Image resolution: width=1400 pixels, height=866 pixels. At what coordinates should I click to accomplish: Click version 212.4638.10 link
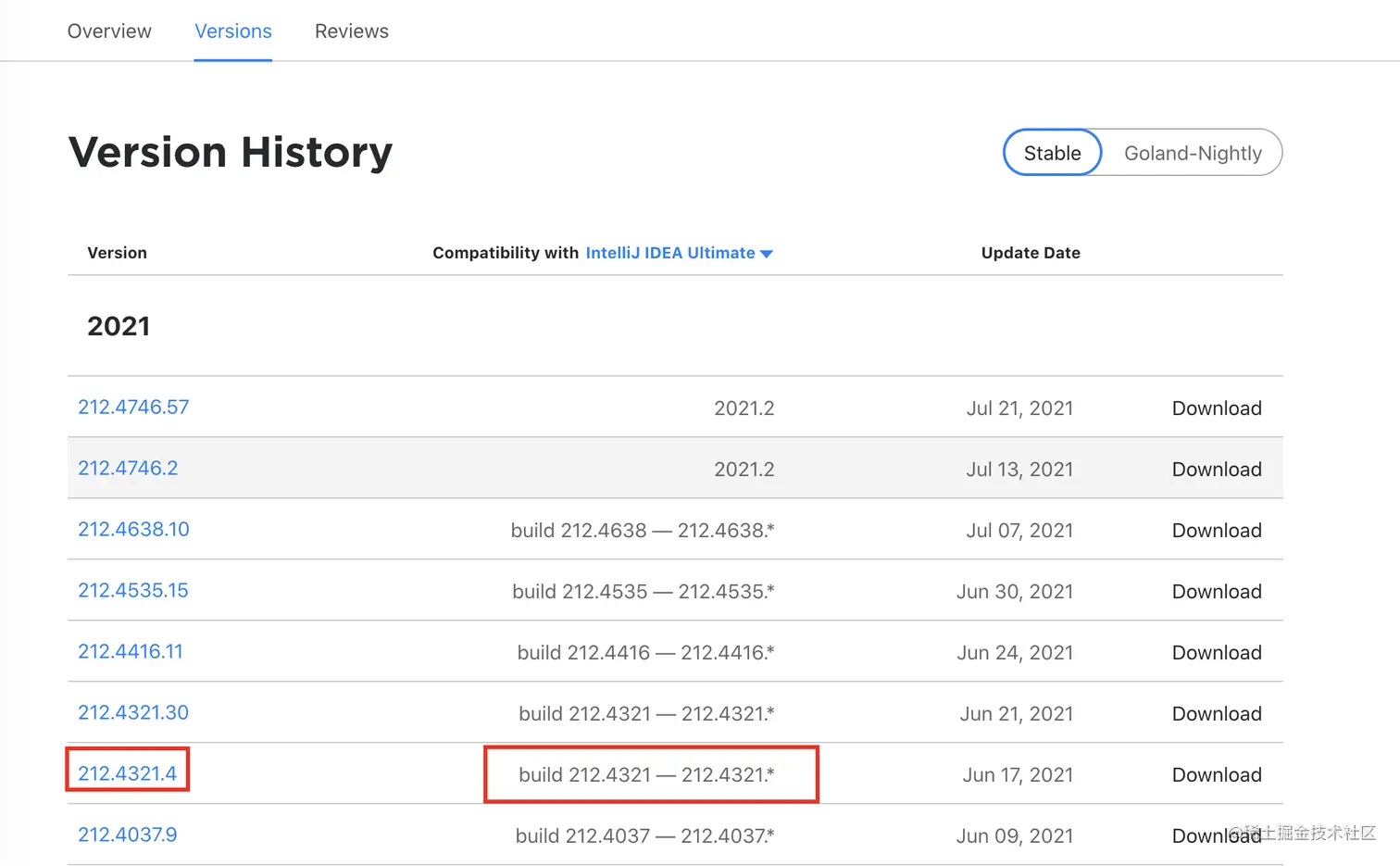pos(133,529)
